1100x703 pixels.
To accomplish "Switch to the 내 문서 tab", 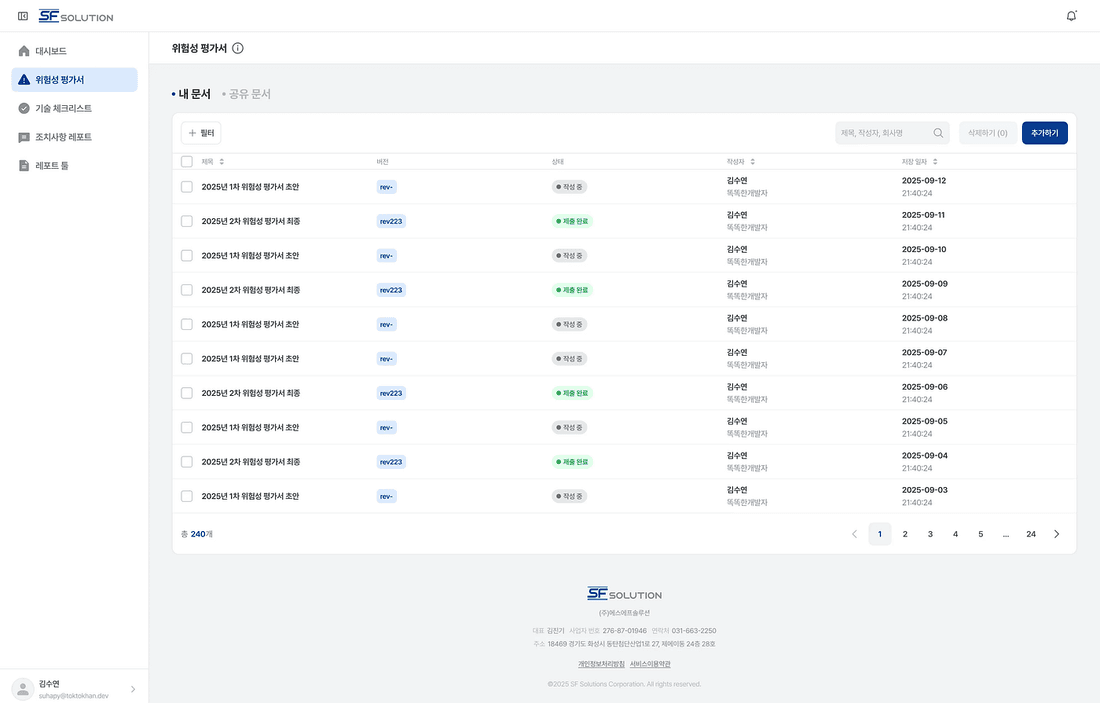I will point(192,94).
